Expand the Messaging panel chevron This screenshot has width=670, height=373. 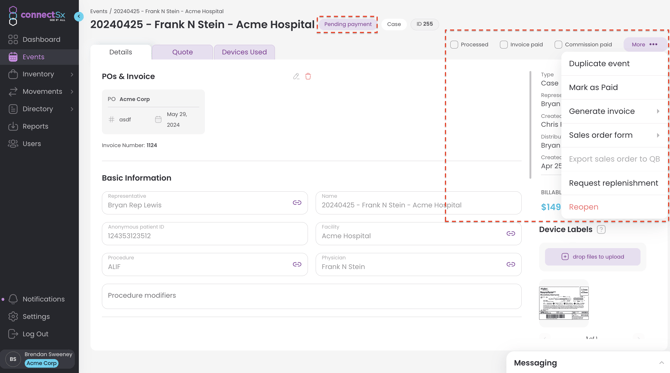(661, 363)
